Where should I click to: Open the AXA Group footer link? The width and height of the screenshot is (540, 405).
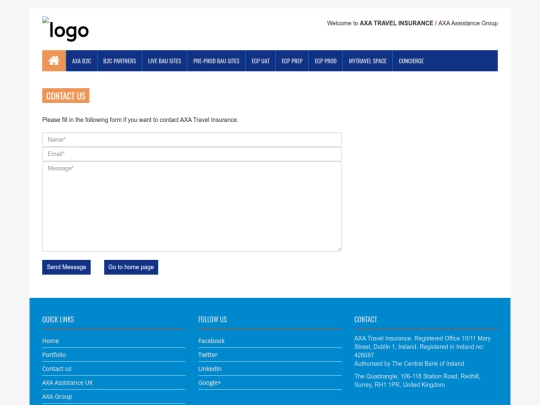coord(57,397)
